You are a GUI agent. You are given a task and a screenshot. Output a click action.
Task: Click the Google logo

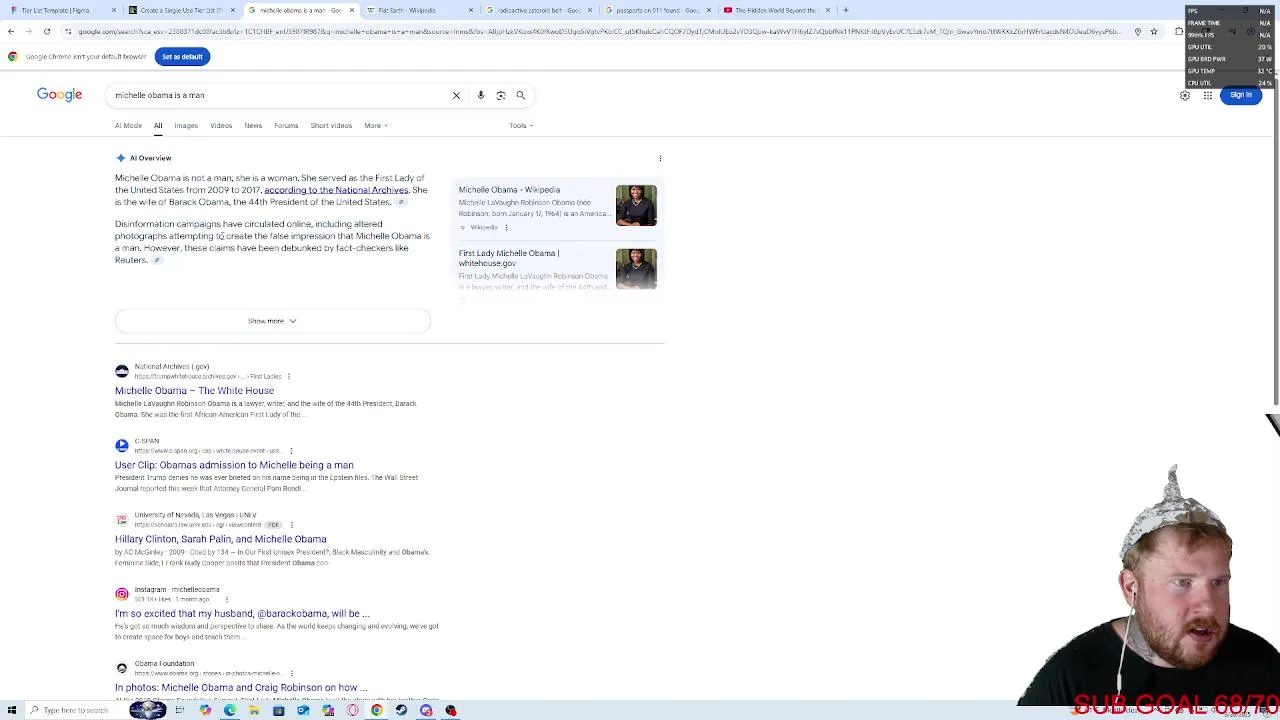click(60, 94)
